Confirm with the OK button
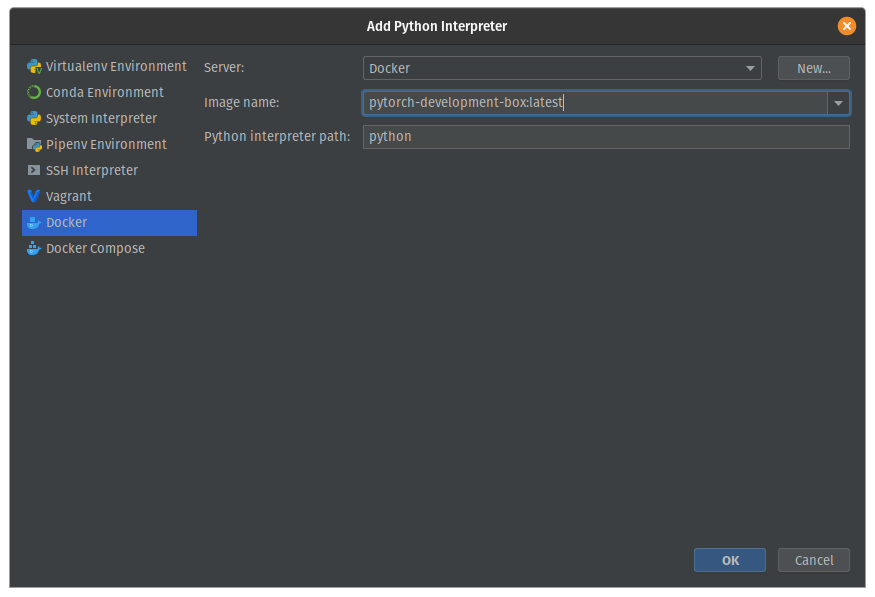875x597 pixels. point(730,561)
